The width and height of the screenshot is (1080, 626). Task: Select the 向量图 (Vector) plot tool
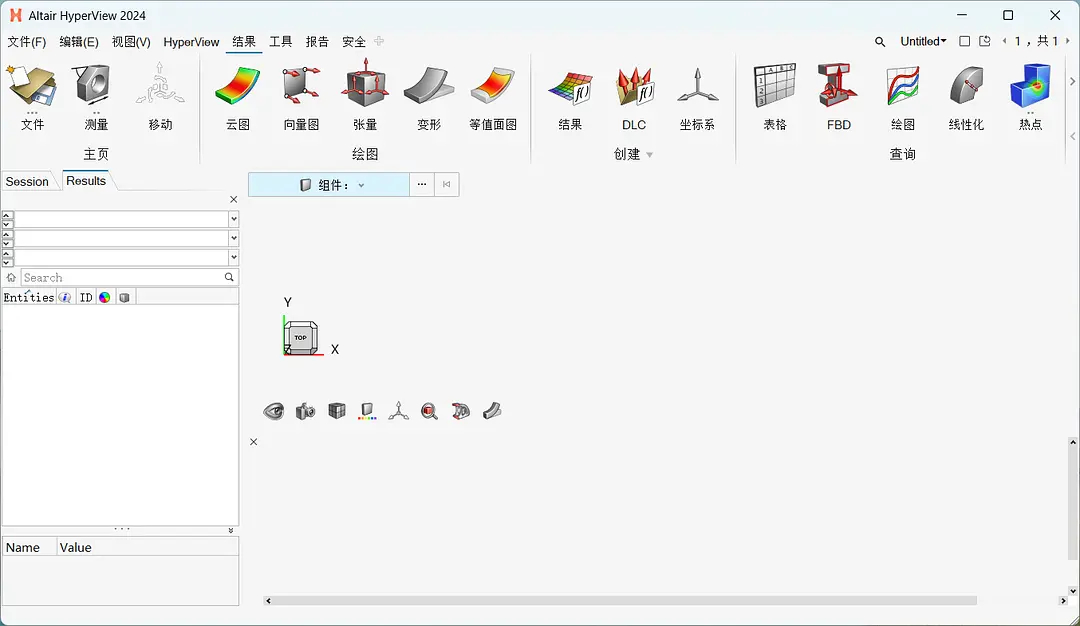click(301, 96)
